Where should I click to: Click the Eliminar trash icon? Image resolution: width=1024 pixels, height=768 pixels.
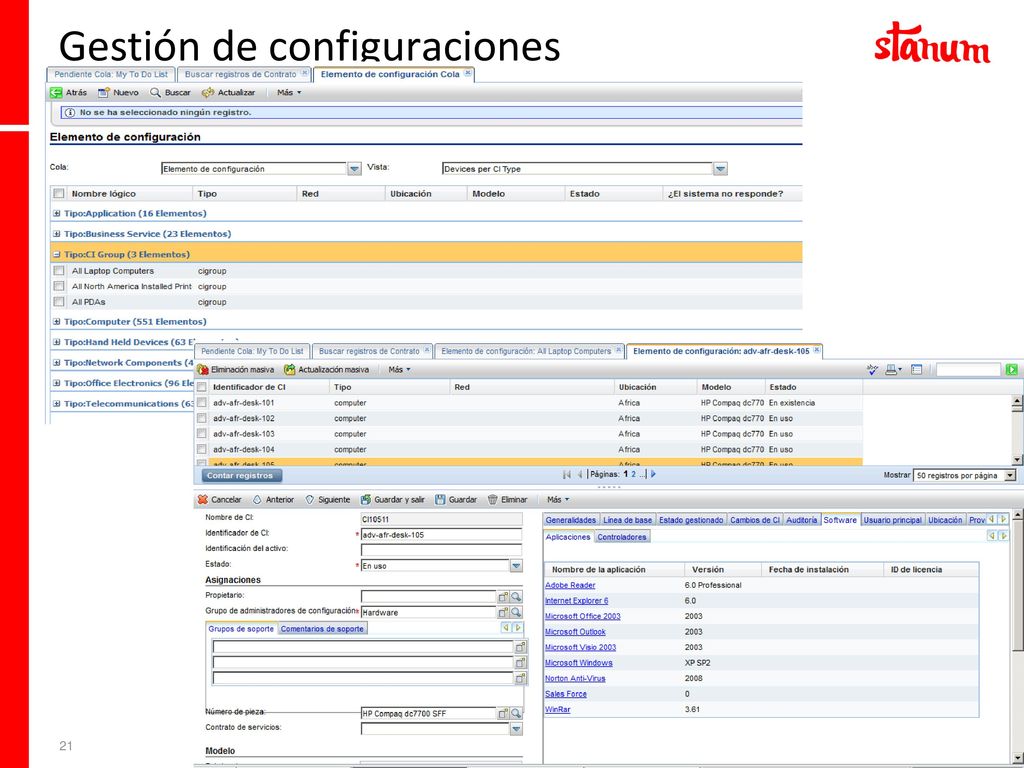[493, 500]
